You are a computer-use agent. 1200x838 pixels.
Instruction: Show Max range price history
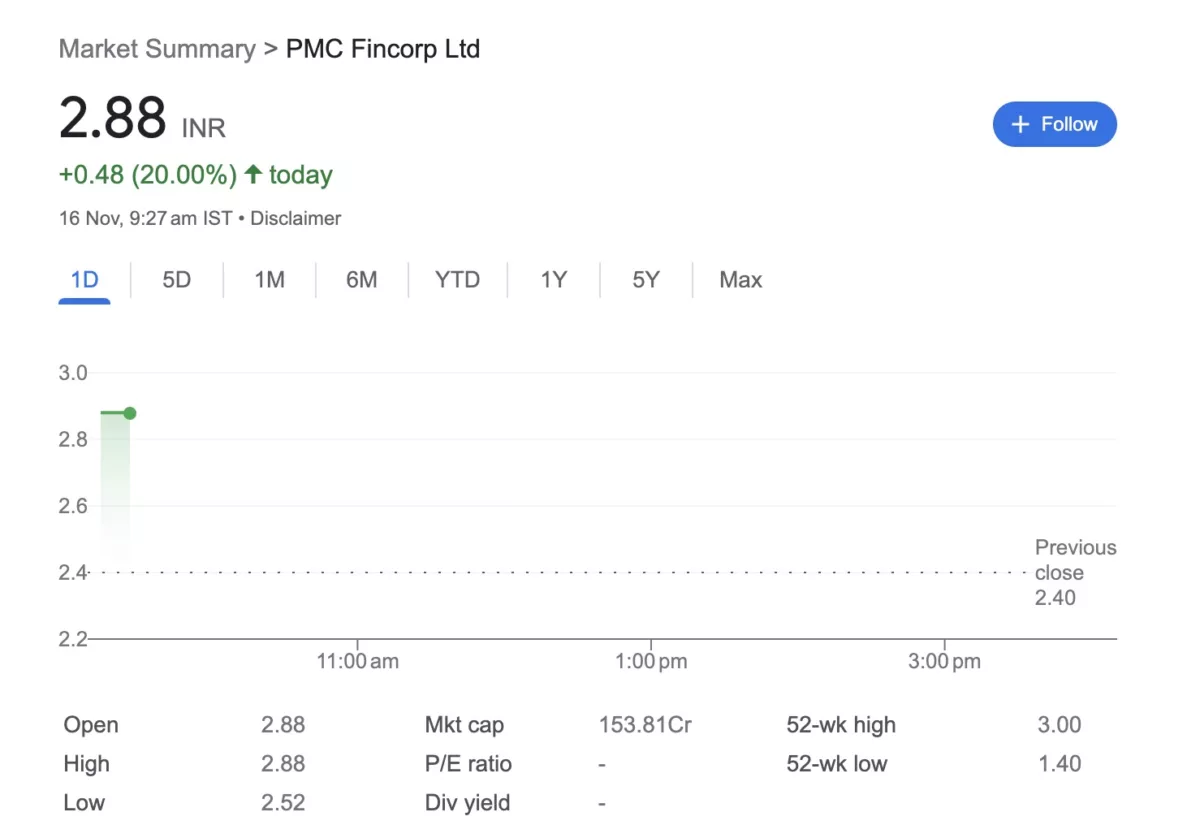coord(740,280)
